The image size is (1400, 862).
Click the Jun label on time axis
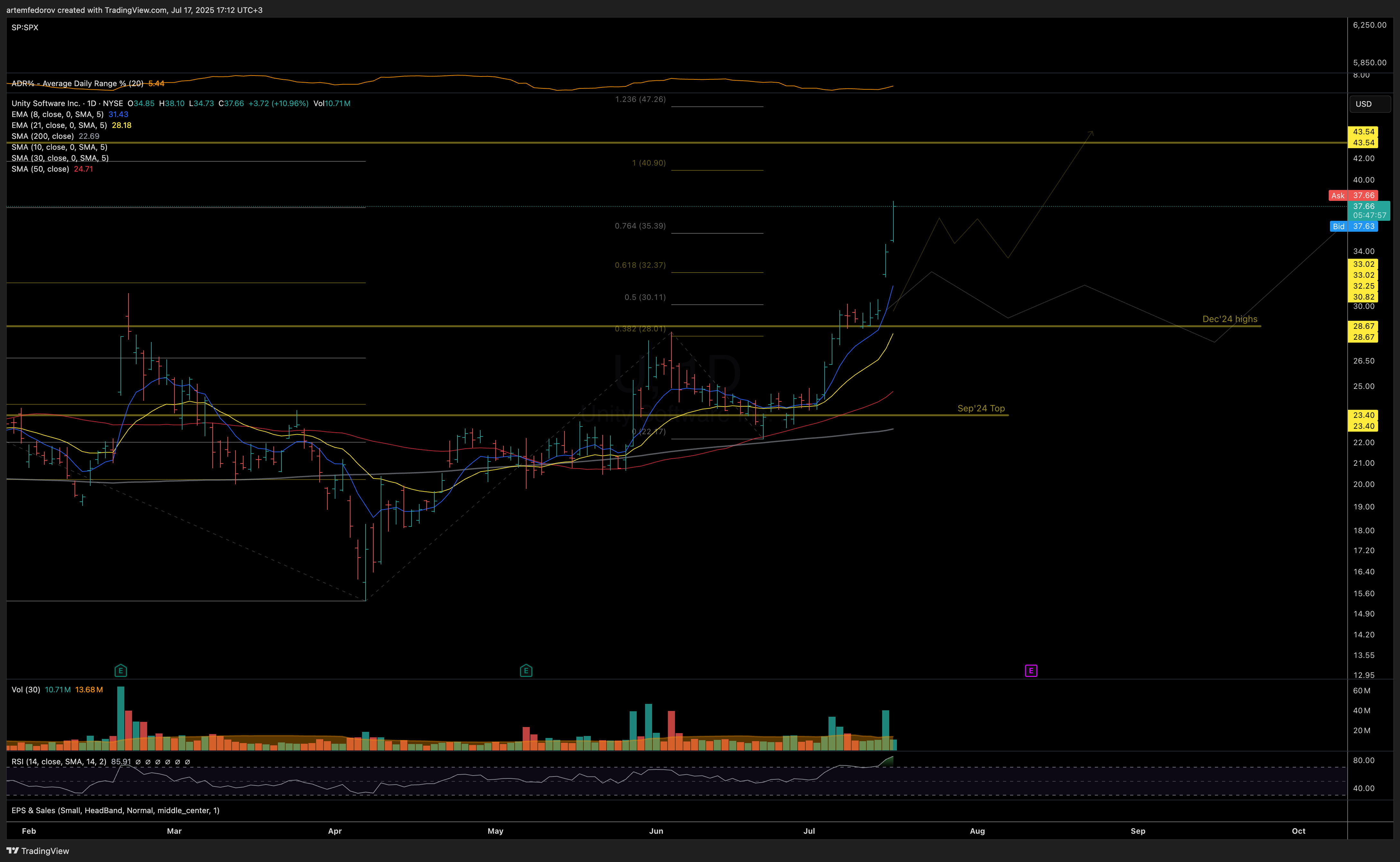pyautogui.click(x=656, y=831)
